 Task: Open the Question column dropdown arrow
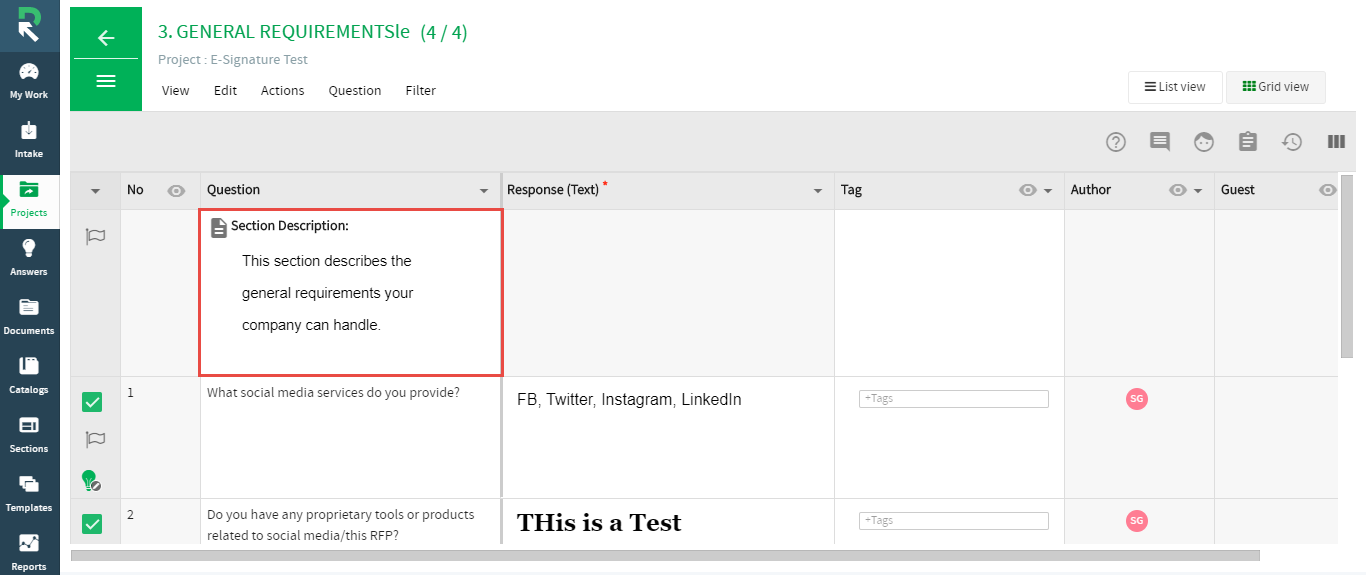pyautogui.click(x=485, y=191)
